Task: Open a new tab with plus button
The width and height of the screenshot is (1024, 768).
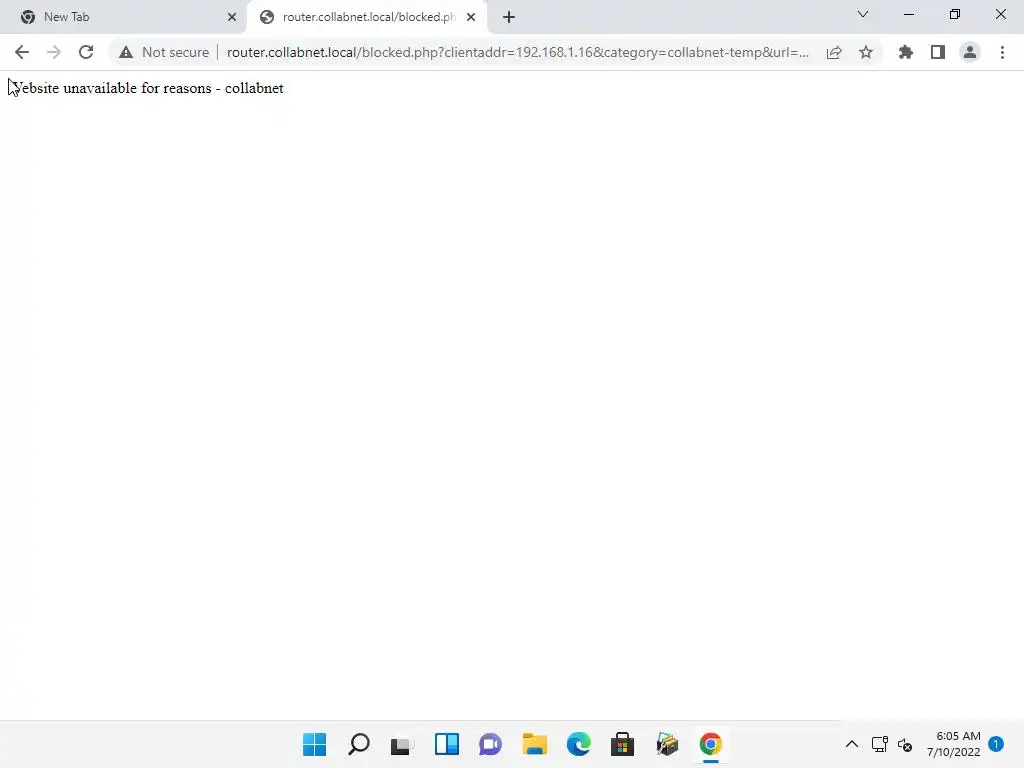Action: [x=509, y=17]
